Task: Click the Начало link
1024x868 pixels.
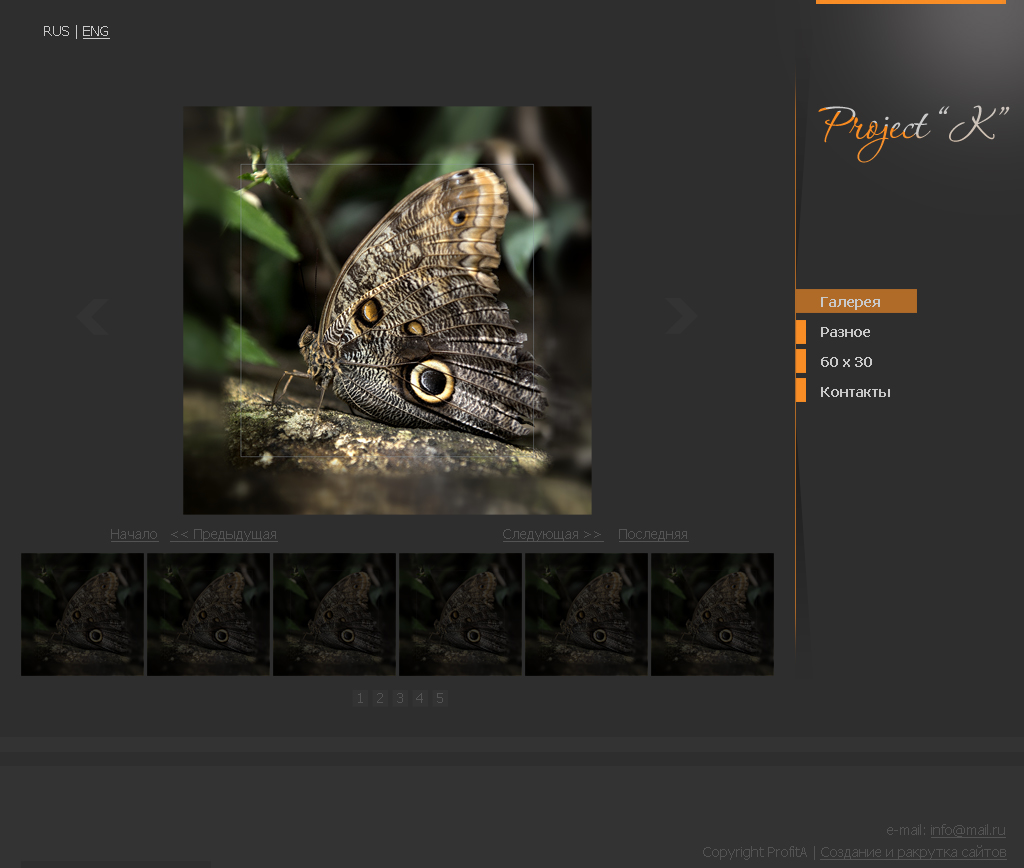Action: click(134, 534)
